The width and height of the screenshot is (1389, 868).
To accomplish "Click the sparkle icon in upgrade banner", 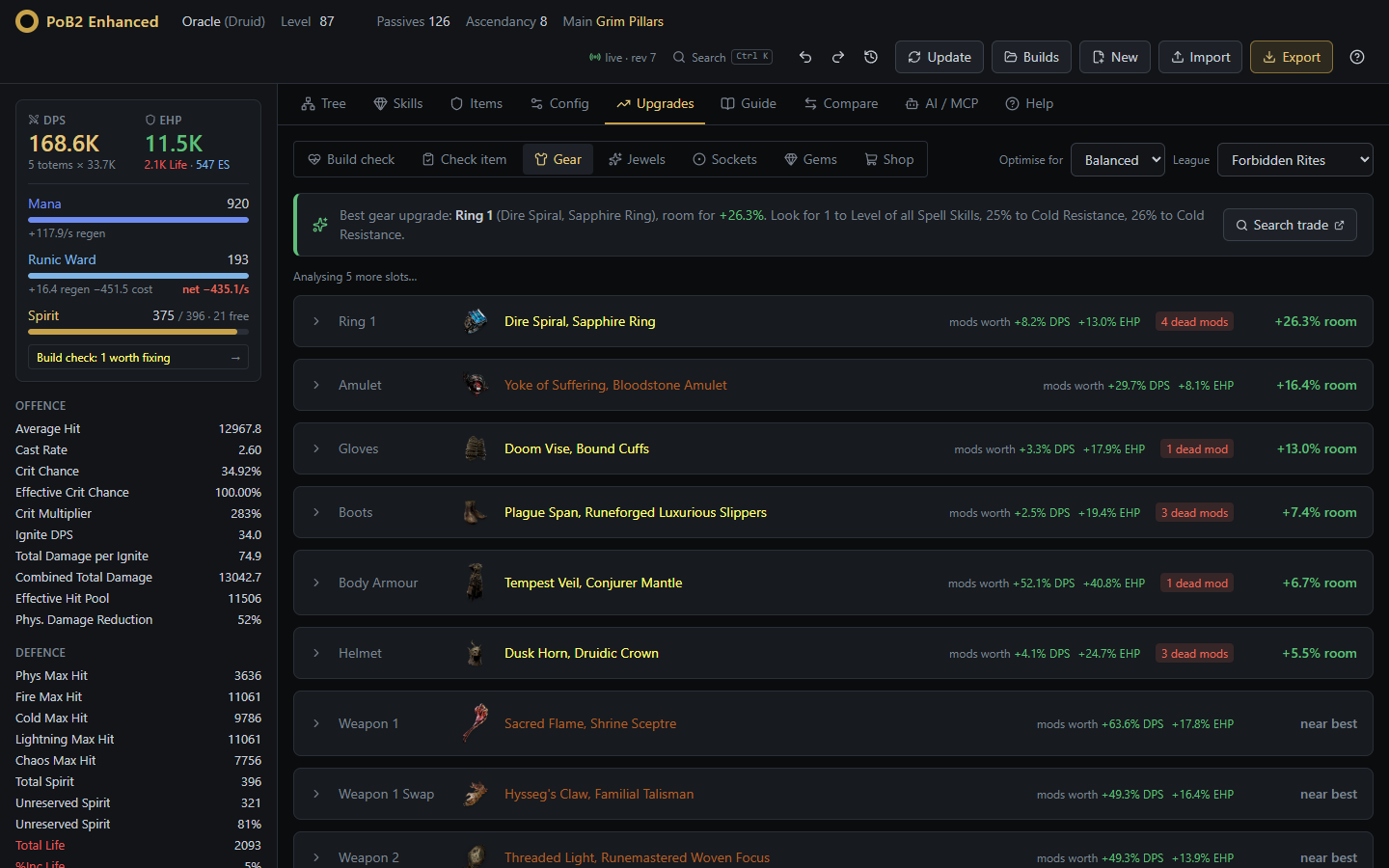I will (x=320, y=225).
